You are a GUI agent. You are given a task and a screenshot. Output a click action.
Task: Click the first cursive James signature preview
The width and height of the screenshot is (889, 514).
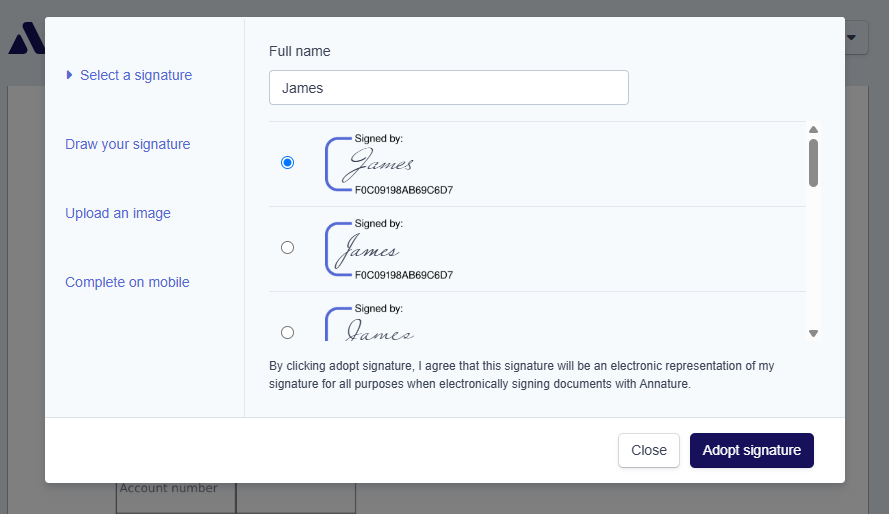click(389, 164)
